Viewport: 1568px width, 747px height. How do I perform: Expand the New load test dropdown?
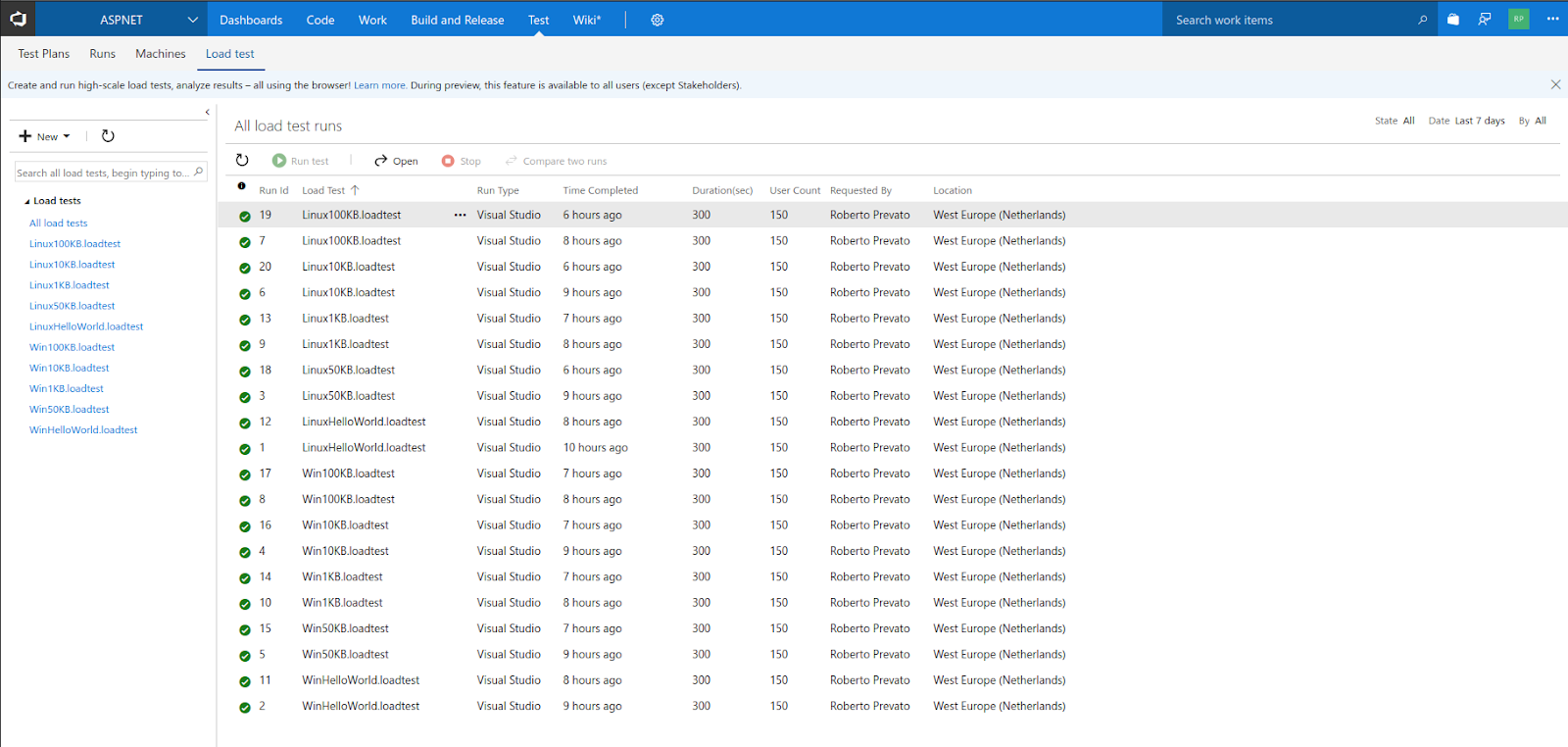[45, 136]
